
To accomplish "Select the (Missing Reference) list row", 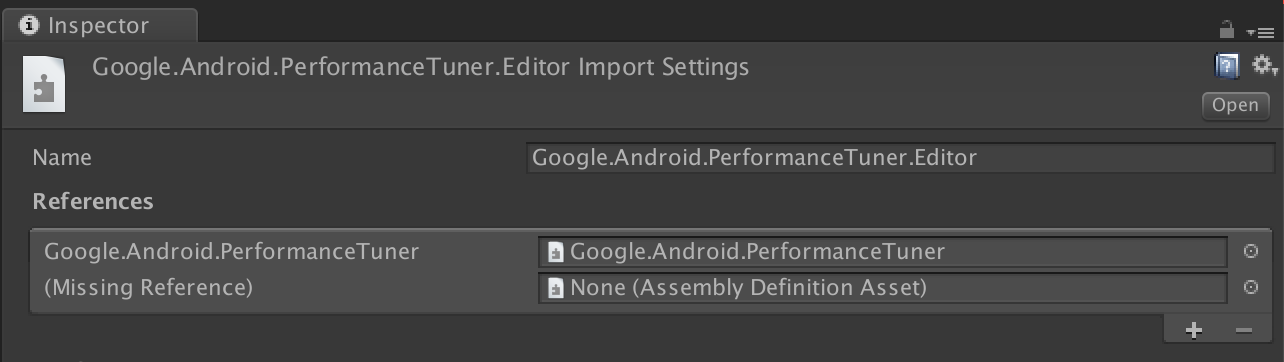I will (650, 288).
